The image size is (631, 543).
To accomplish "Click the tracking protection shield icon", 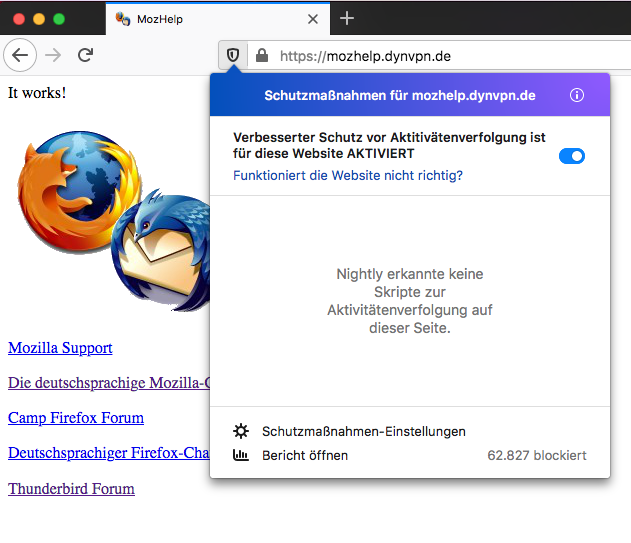I will click(233, 55).
